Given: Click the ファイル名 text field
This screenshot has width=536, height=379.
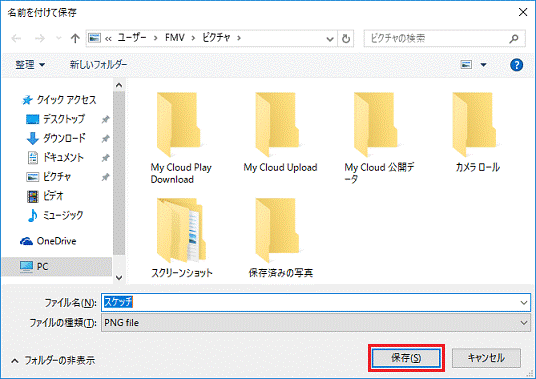Looking at the screenshot, I should (x=310, y=302).
